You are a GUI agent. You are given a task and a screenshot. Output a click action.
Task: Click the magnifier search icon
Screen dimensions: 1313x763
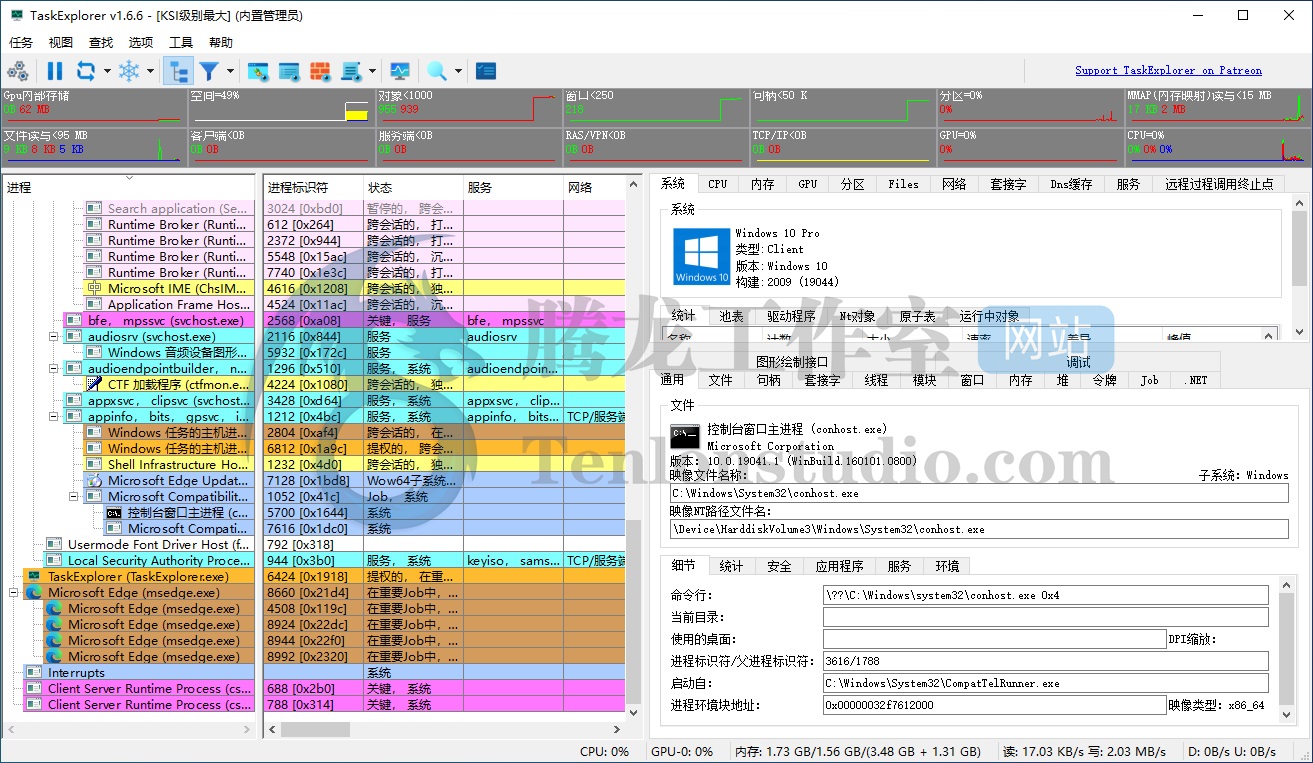[437, 71]
